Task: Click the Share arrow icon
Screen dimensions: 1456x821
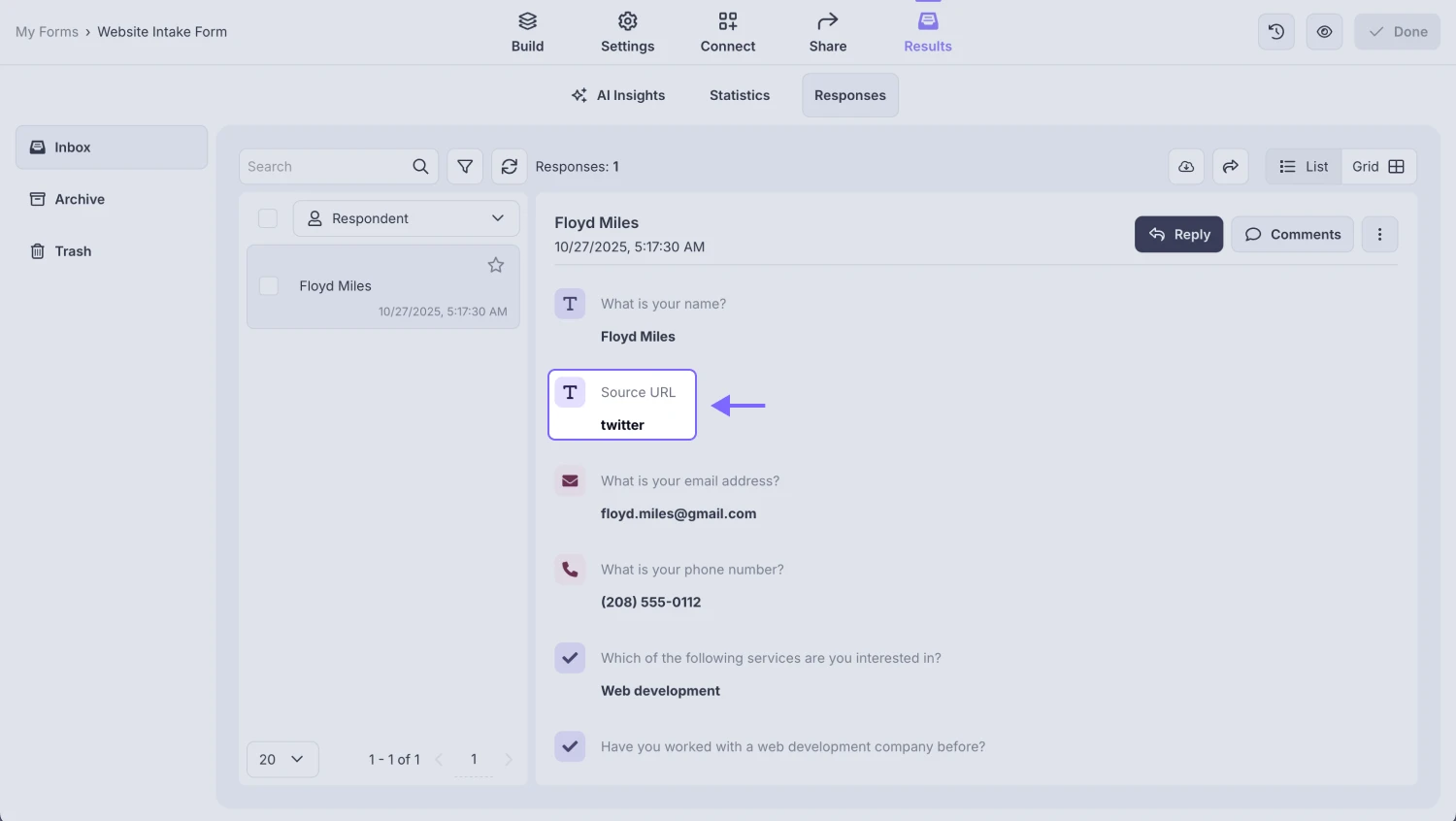Action: point(827,20)
